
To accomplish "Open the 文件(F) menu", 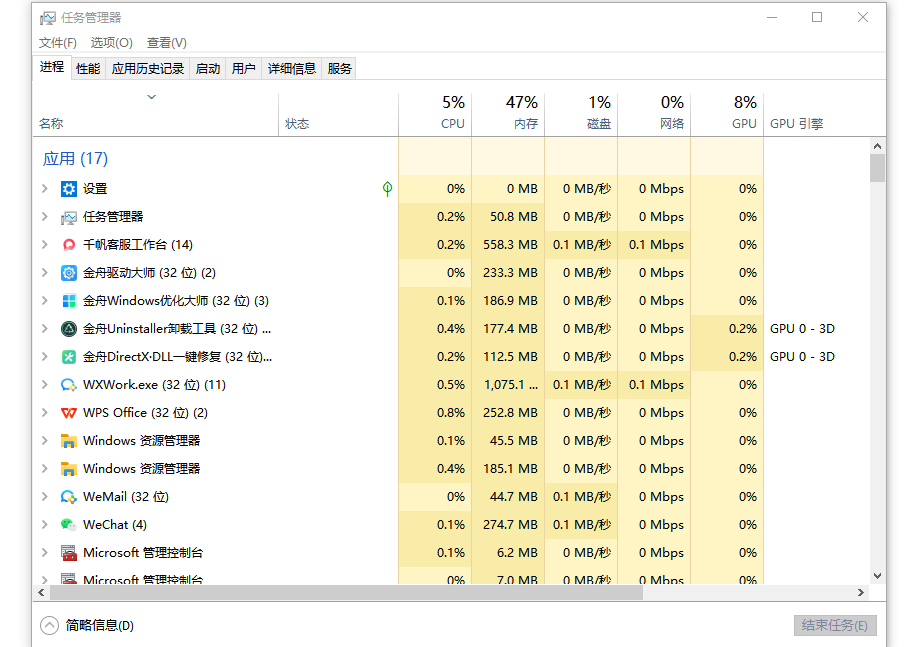I will click(57, 43).
